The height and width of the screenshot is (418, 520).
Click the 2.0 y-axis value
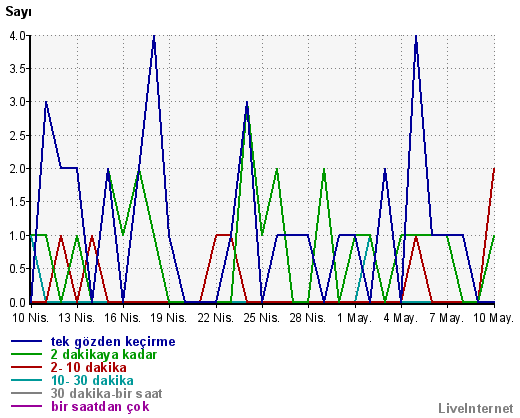click(18, 169)
